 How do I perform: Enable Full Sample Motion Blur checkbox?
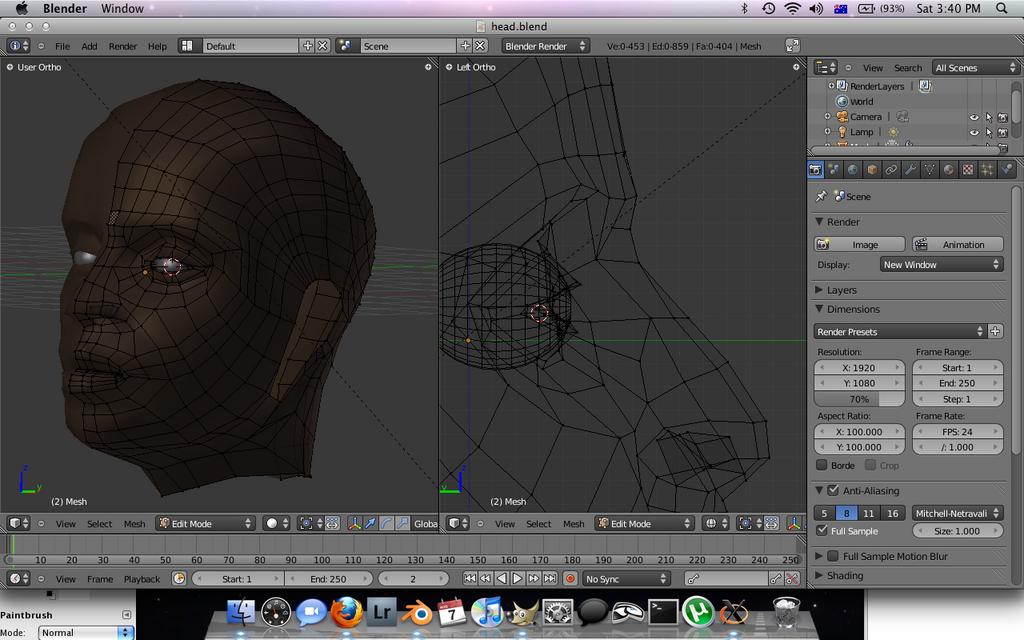(x=833, y=556)
